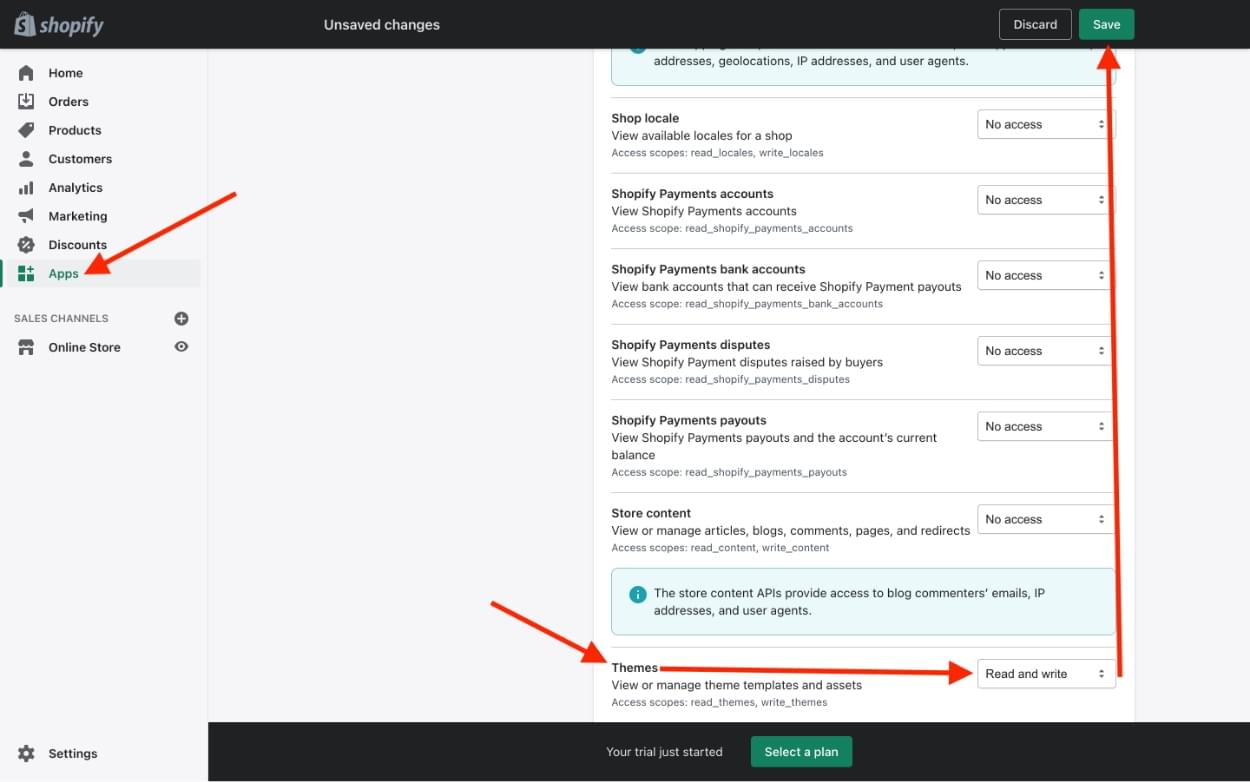Open the Themes access dropdown set to Read and write
Screen dimensions: 1250x782
click(x=1046, y=673)
